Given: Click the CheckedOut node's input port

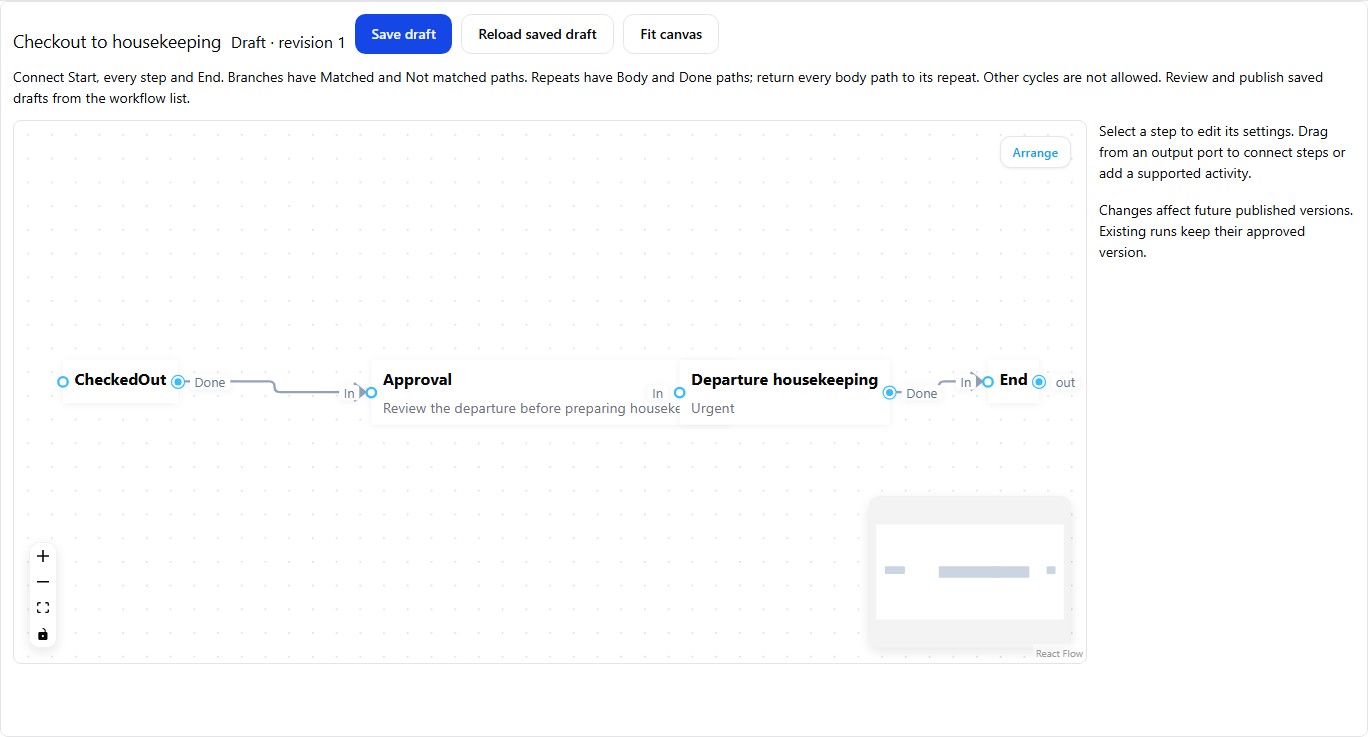Looking at the screenshot, I should (x=63, y=381).
